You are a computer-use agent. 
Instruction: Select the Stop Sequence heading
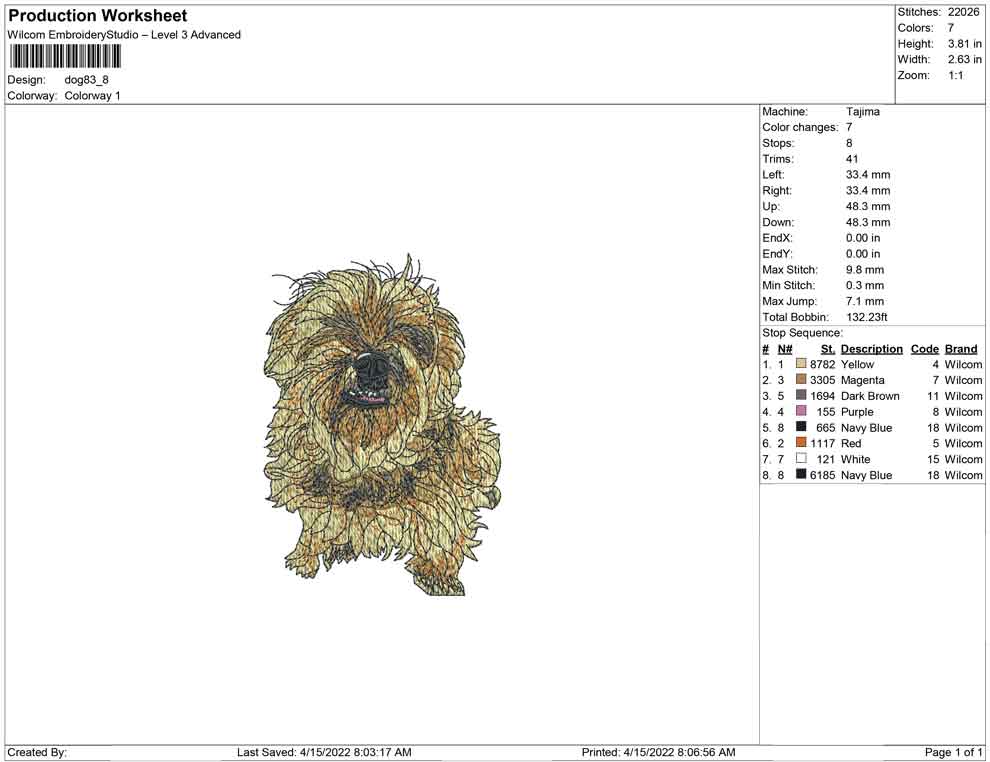[x=801, y=332]
